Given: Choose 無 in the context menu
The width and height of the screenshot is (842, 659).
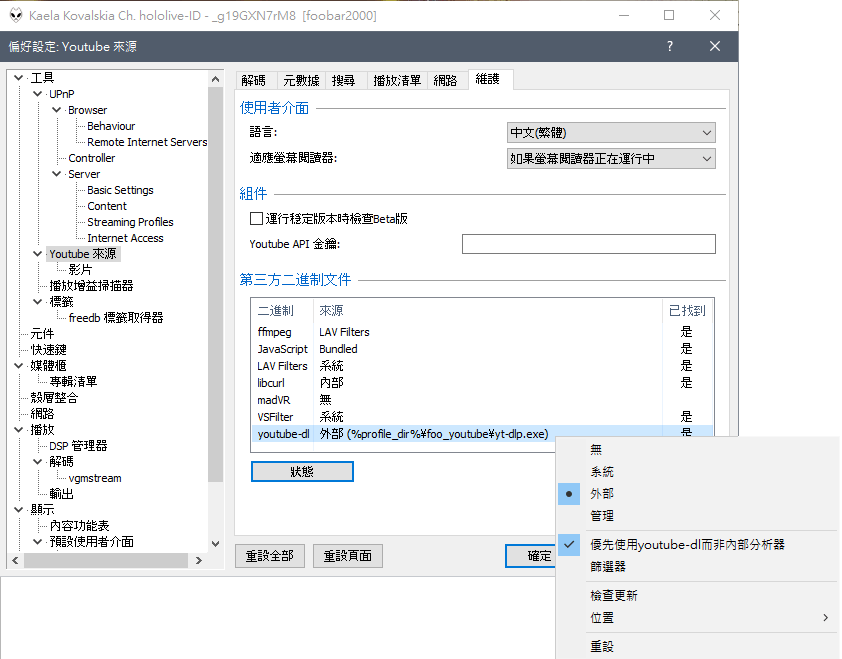Looking at the screenshot, I should click(x=596, y=449).
